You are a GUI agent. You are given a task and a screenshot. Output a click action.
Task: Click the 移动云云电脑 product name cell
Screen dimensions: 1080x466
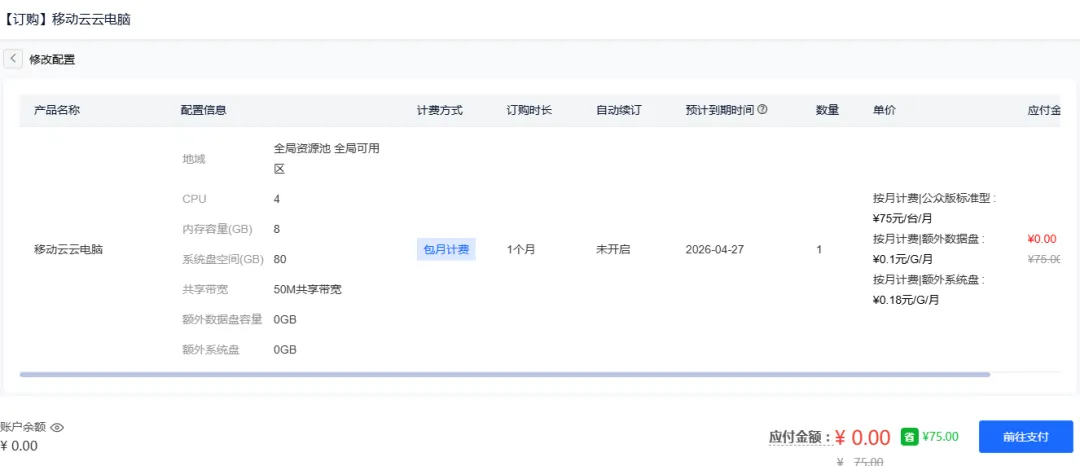(x=68, y=250)
